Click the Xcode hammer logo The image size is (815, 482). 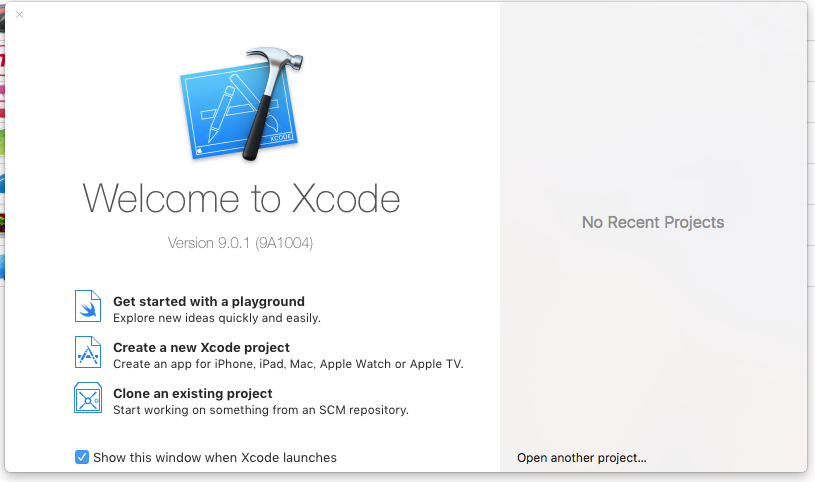click(242, 104)
